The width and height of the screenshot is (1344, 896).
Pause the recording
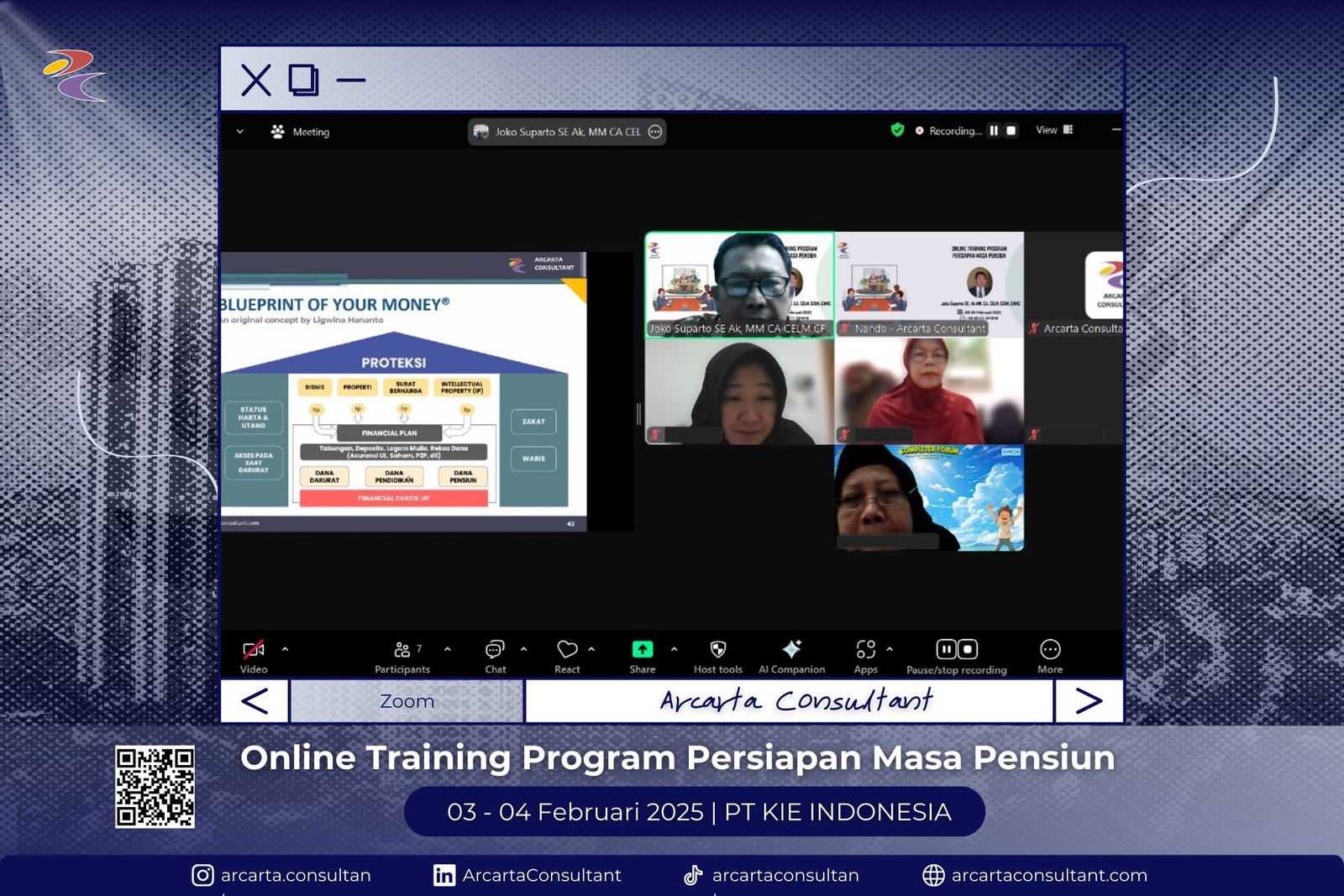947,648
